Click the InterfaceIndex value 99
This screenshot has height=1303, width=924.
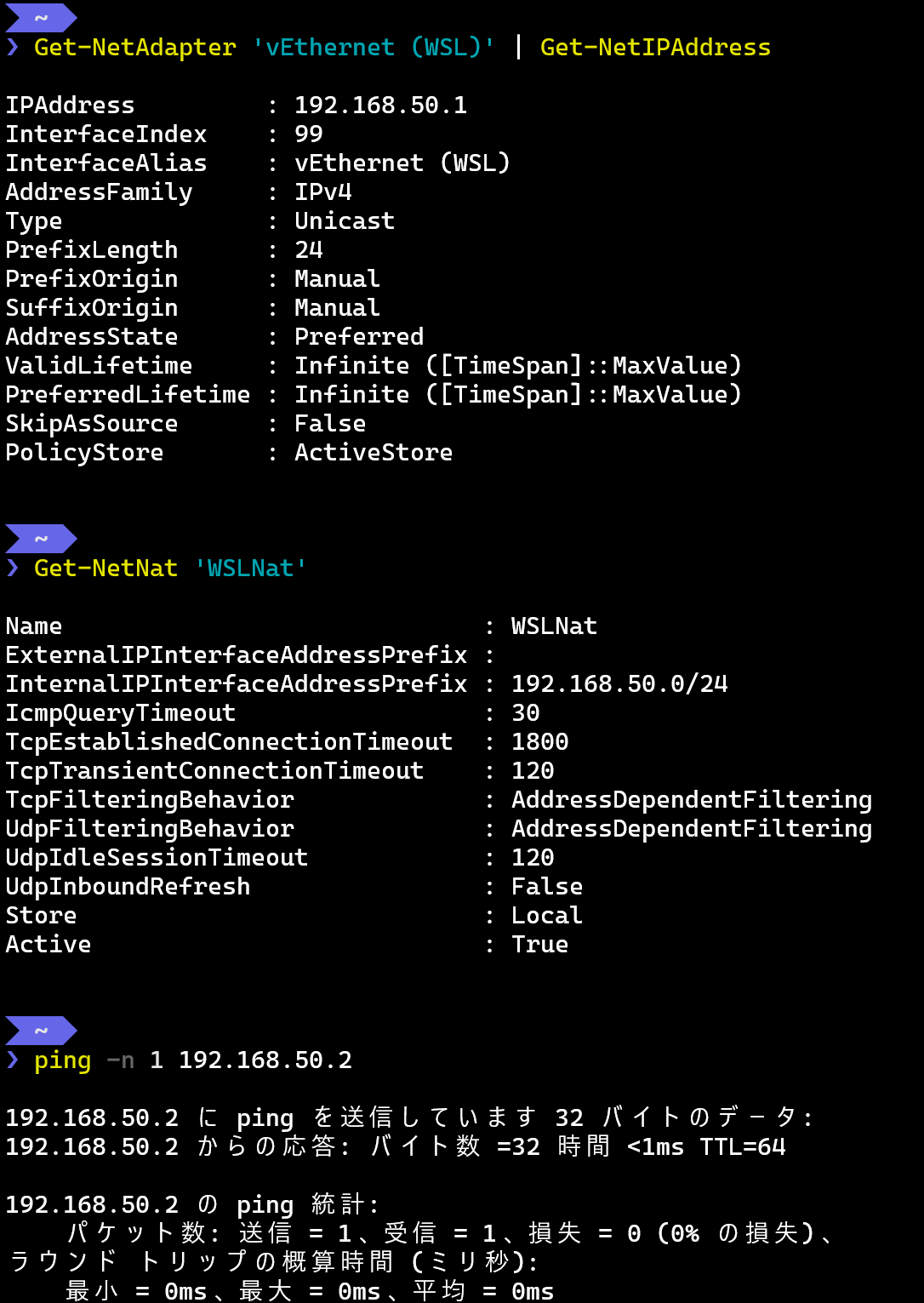(308, 134)
